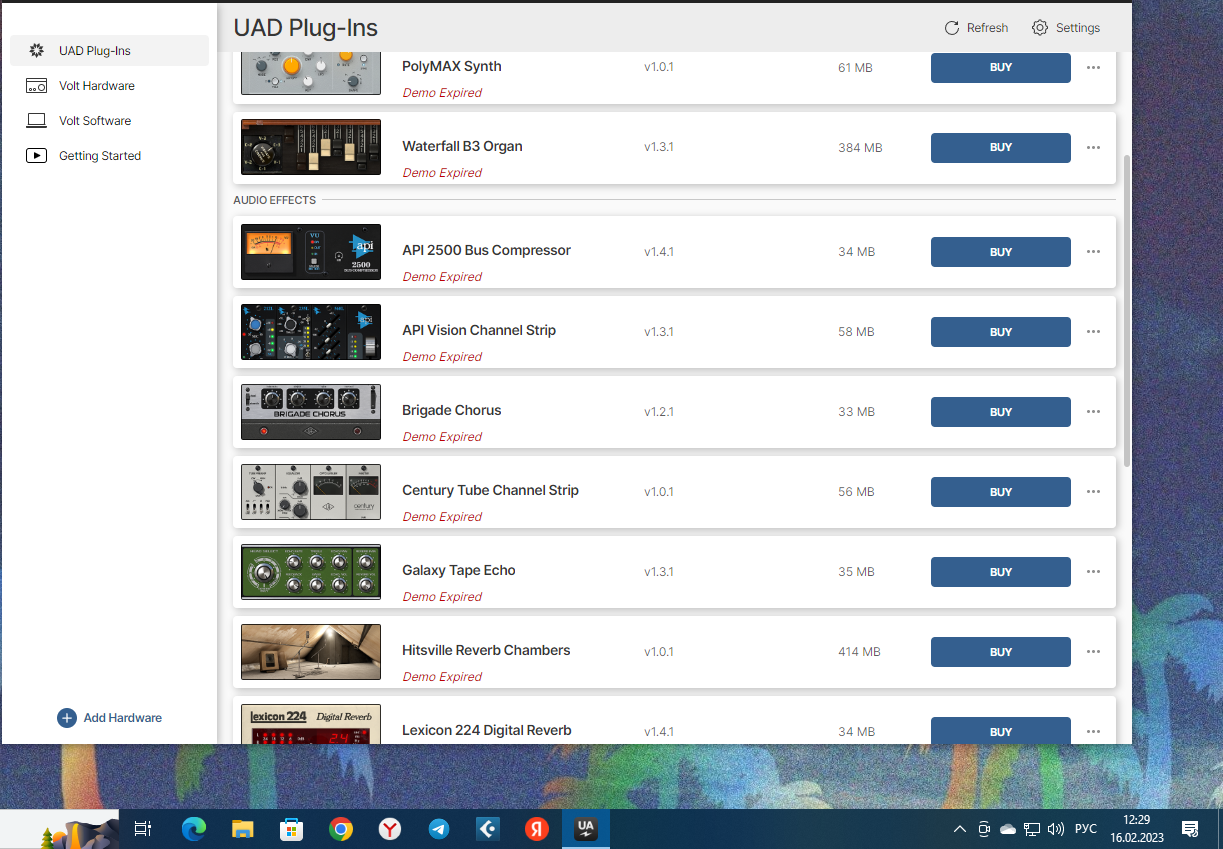The image size is (1223, 849).
Task: Open Task View on the taskbar
Action: [x=143, y=829]
